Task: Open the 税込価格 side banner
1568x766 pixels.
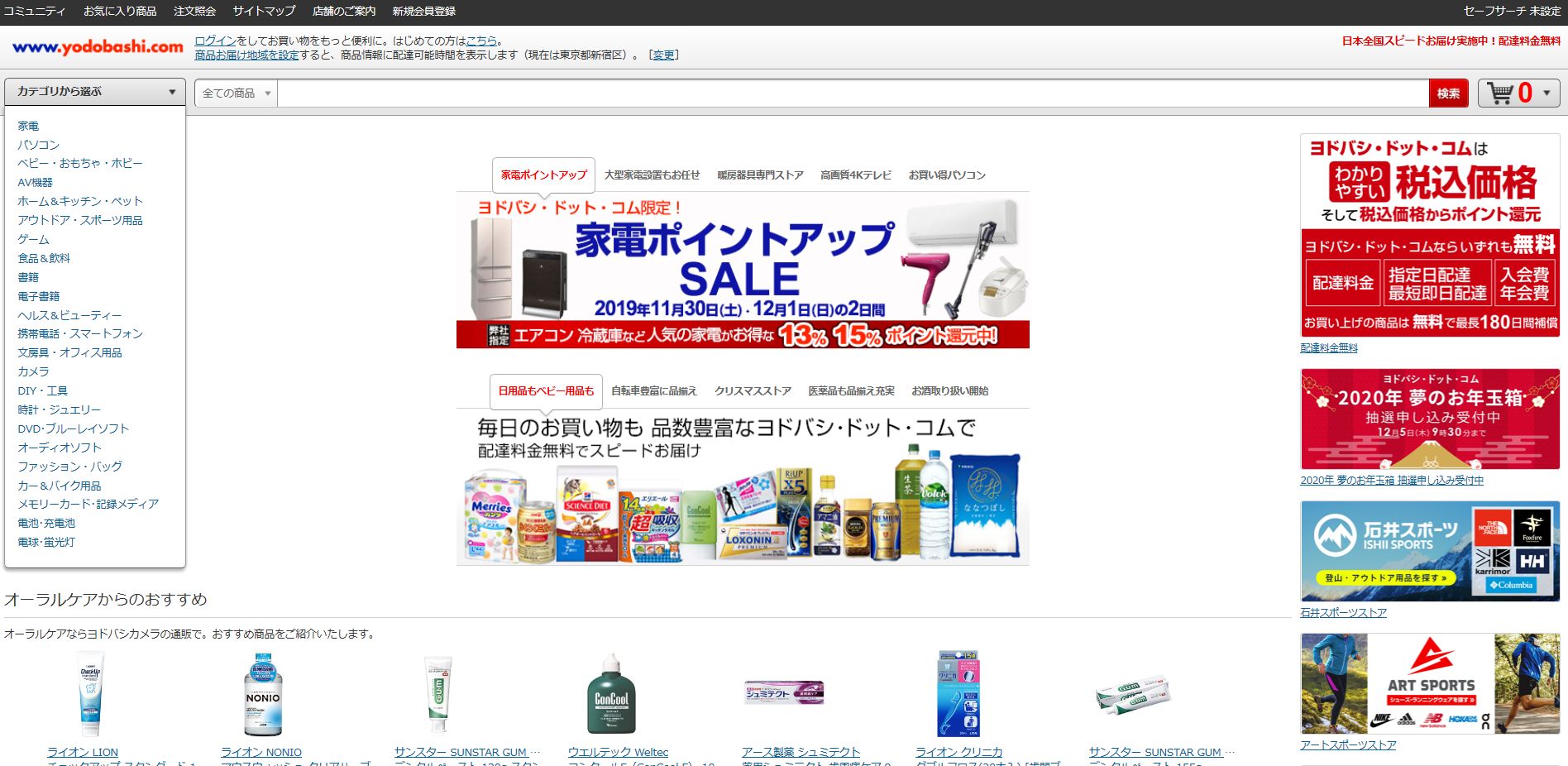Action: coord(1430,235)
